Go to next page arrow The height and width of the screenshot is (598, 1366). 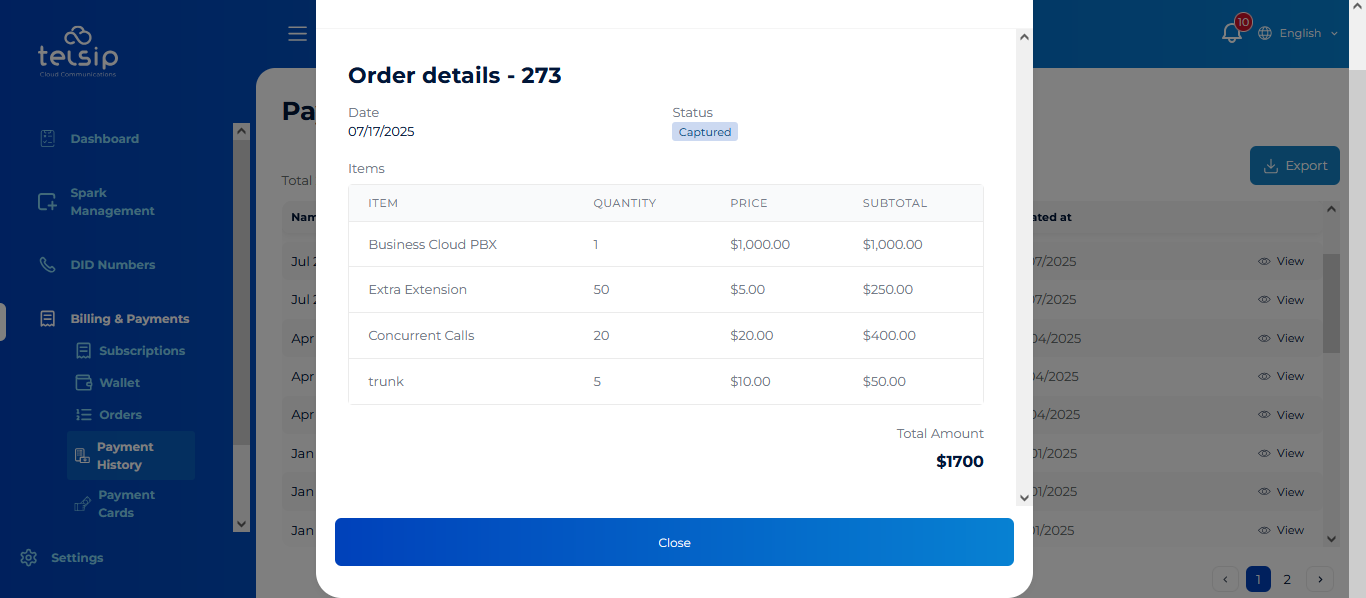point(1320,579)
